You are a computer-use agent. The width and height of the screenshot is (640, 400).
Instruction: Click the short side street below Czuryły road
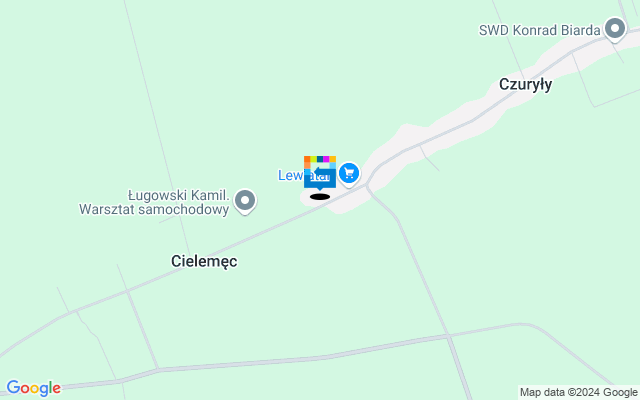[x=429, y=158]
